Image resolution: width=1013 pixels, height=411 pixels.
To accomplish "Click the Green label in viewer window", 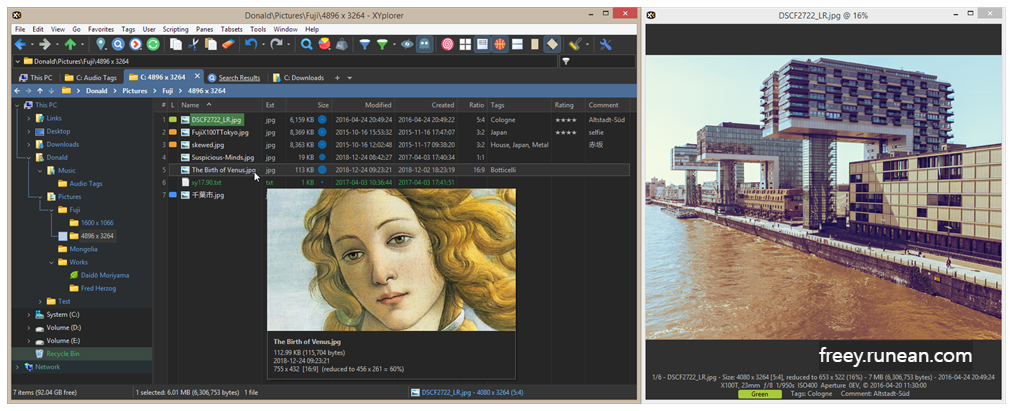I will point(760,394).
